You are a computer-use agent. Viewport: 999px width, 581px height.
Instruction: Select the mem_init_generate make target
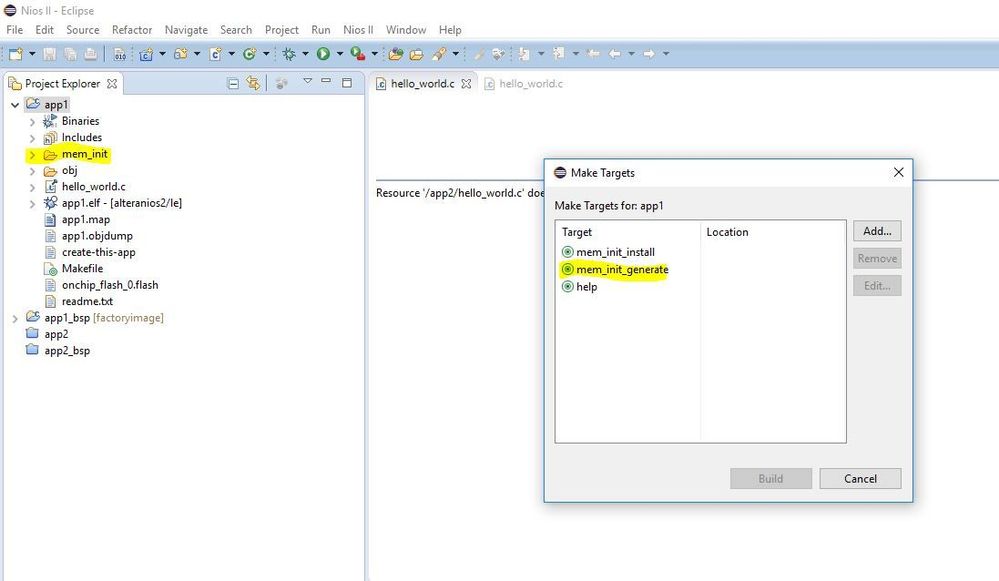(621, 269)
